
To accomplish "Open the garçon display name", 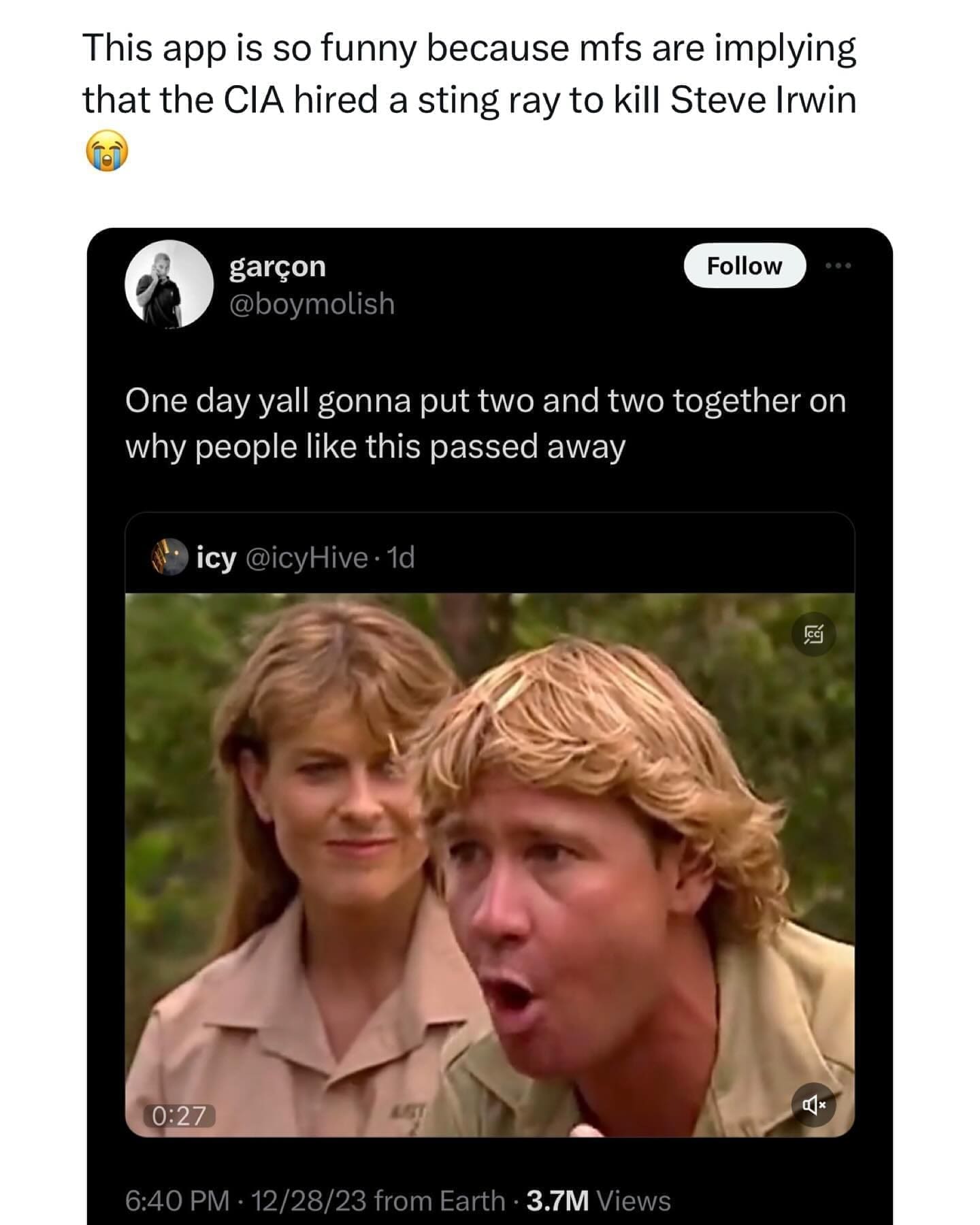I will (x=278, y=266).
